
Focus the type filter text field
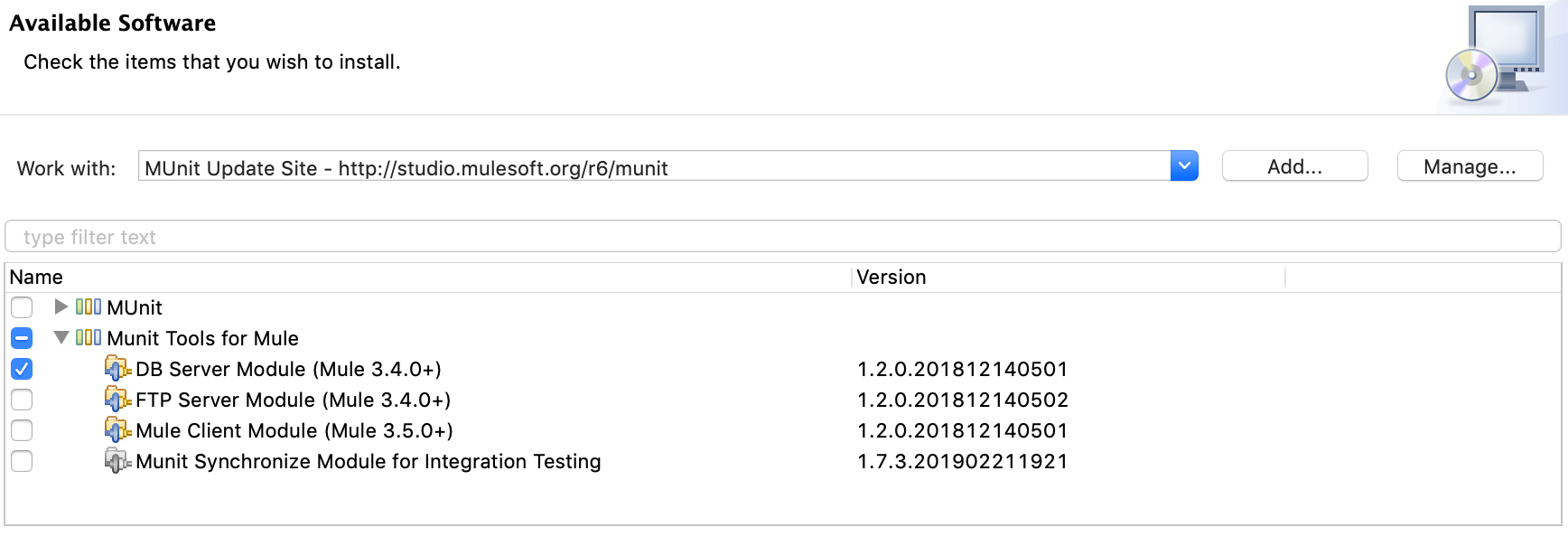[782, 237]
